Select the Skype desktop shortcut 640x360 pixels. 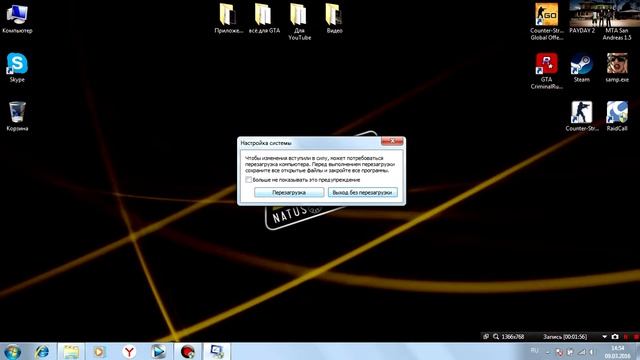point(17,67)
